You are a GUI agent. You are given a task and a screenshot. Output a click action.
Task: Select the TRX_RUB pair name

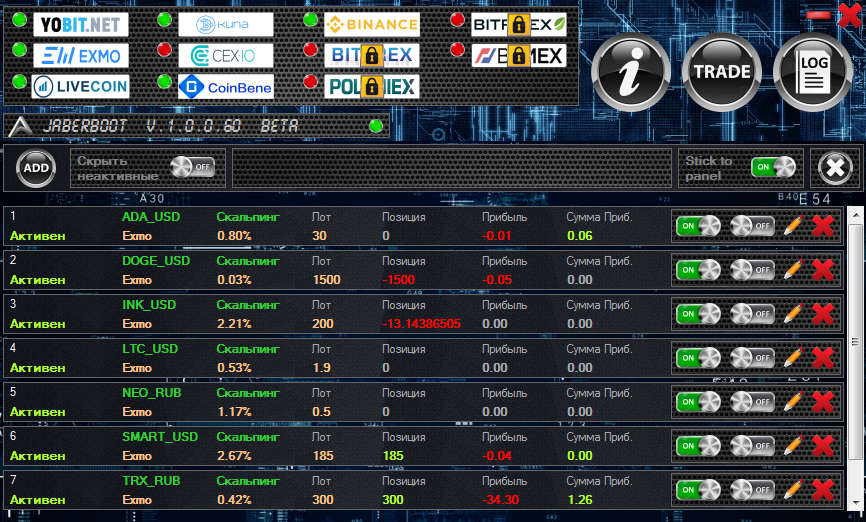coord(151,481)
